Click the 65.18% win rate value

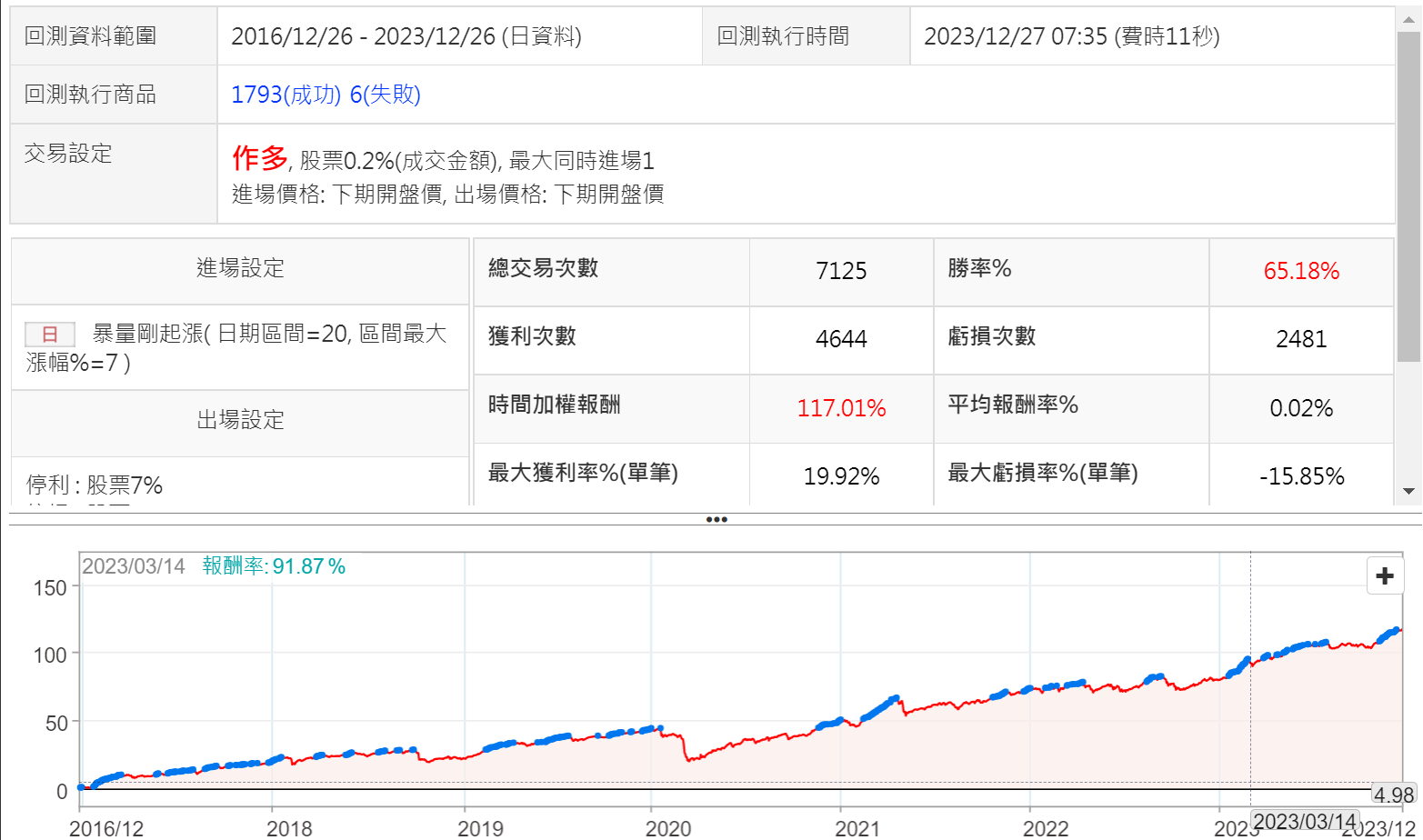pos(1300,271)
